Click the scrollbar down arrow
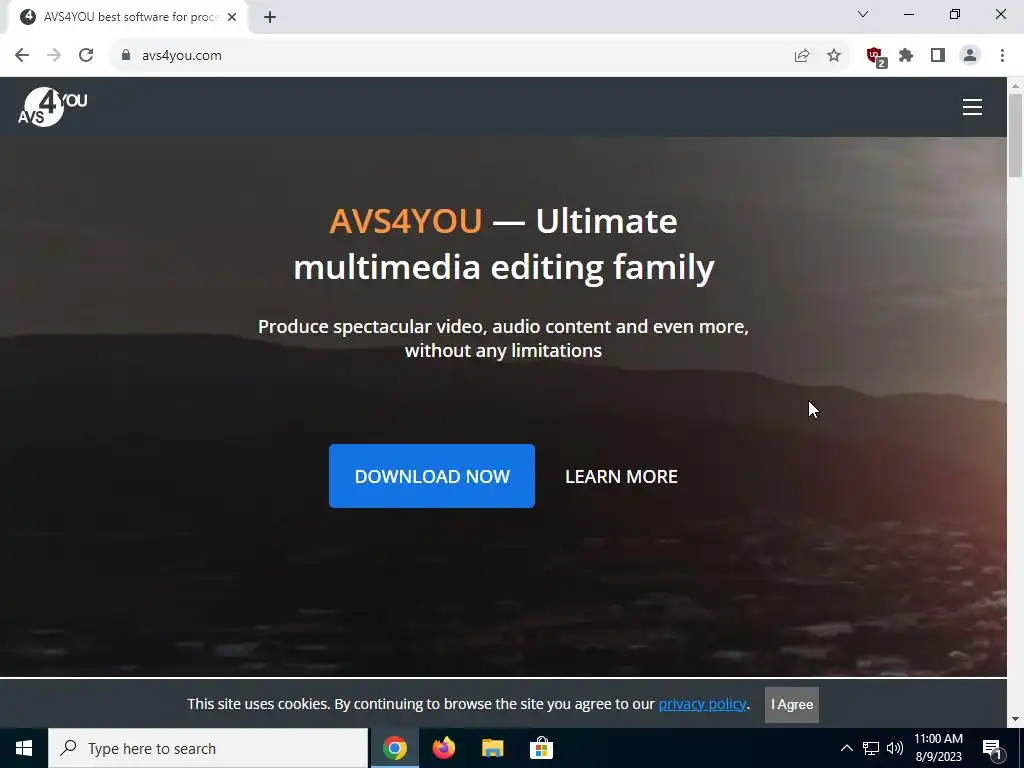 (1015, 720)
